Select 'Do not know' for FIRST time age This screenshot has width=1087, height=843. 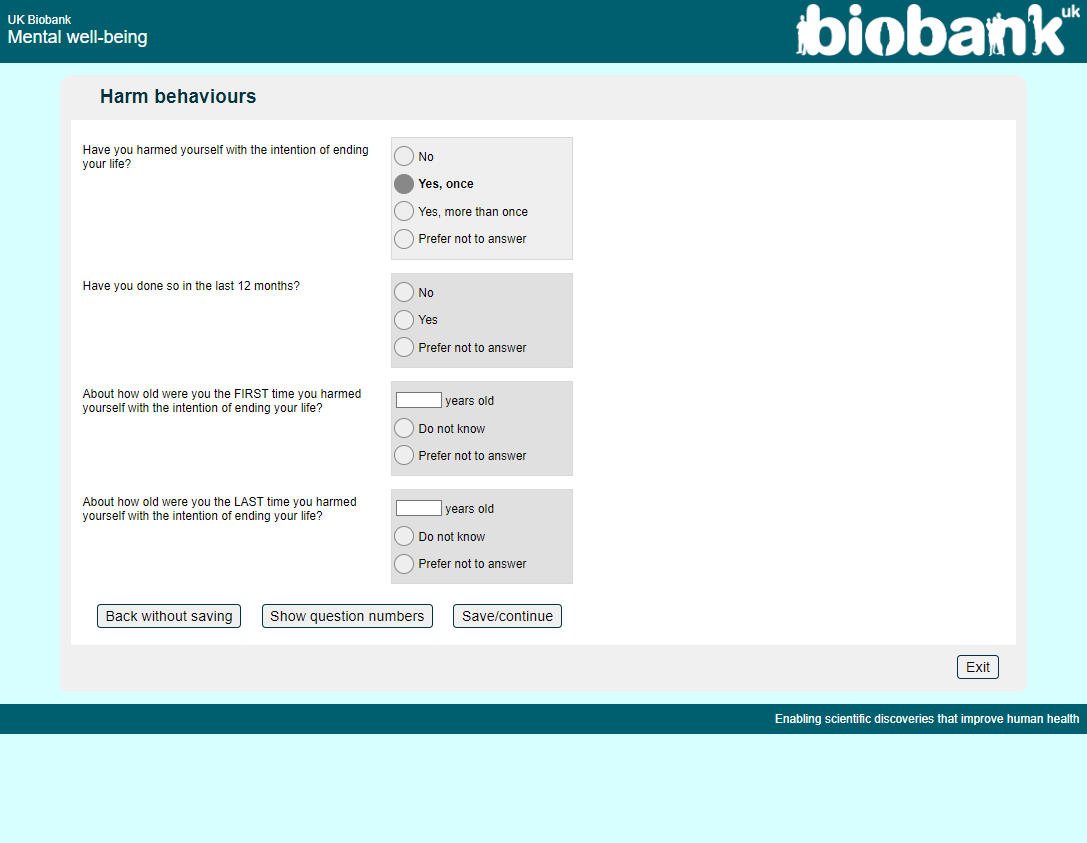[404, 428]
